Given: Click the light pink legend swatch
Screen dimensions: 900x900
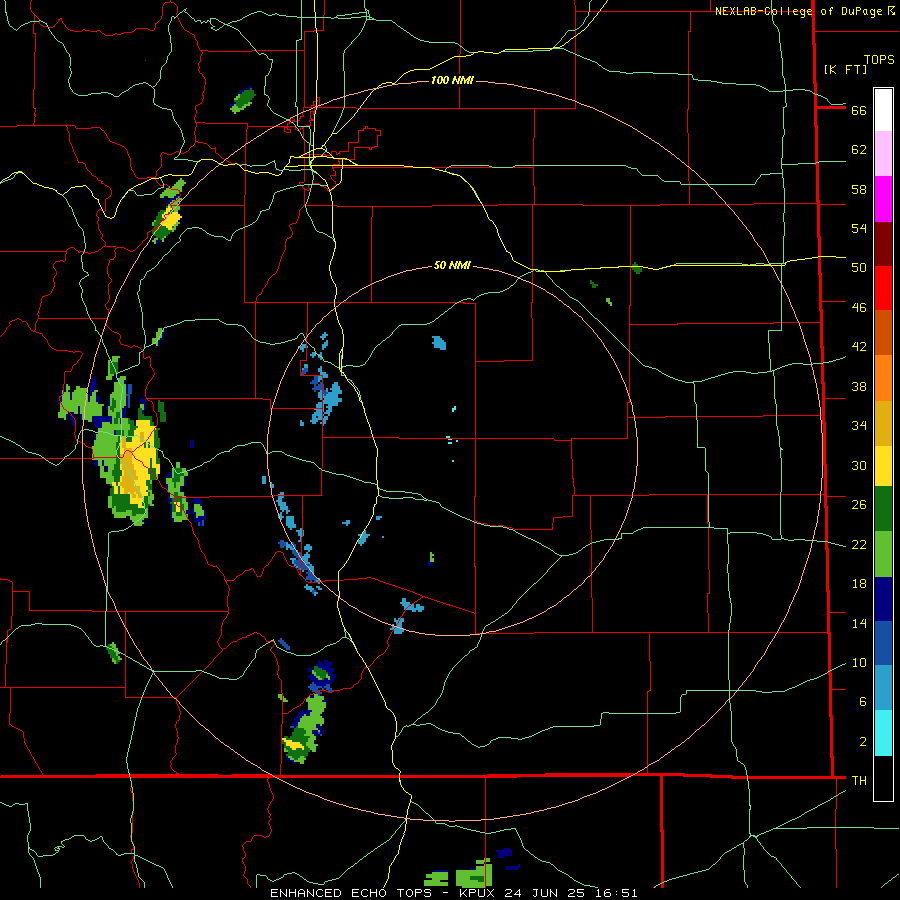Looking at the screenshot, I should coord(883,154).
